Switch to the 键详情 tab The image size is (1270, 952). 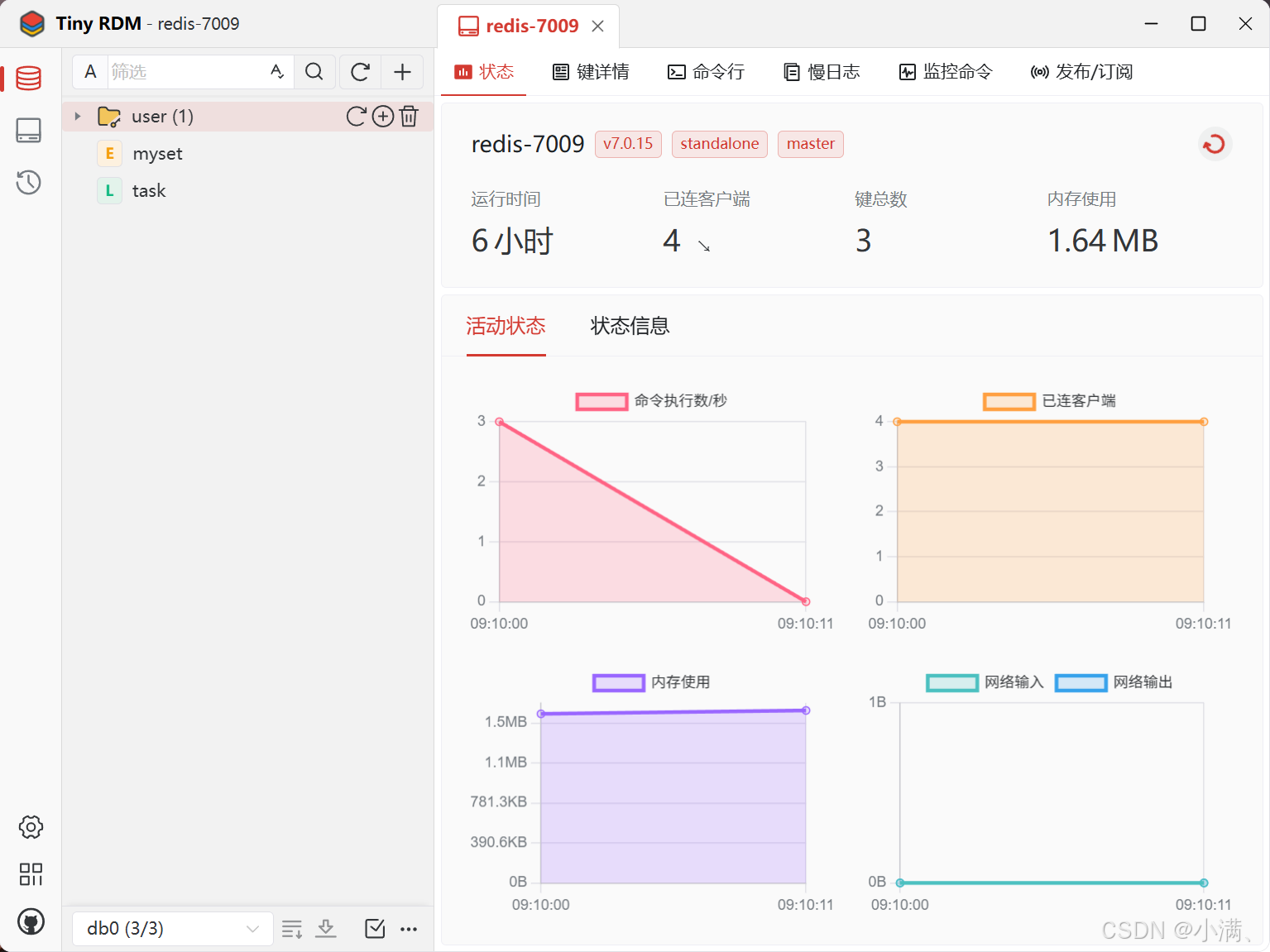[x=591, y=72]
